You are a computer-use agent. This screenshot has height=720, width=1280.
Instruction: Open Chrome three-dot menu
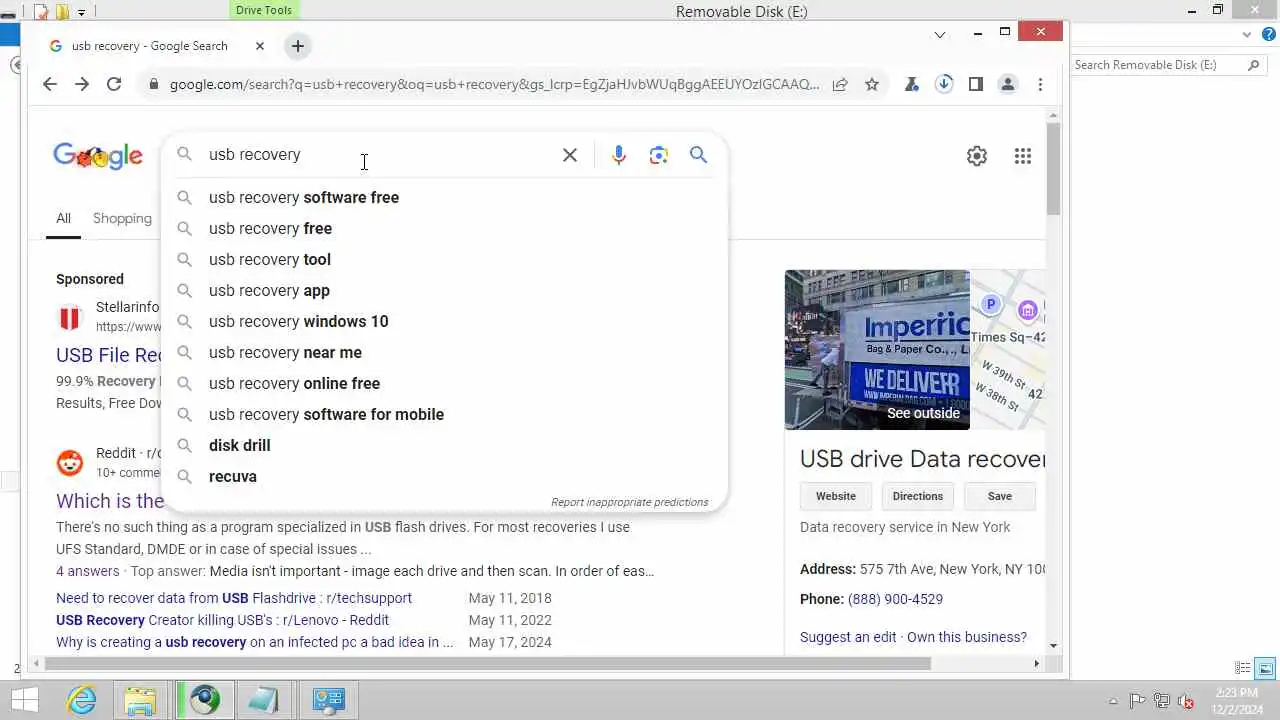(x=1040, y=84)
